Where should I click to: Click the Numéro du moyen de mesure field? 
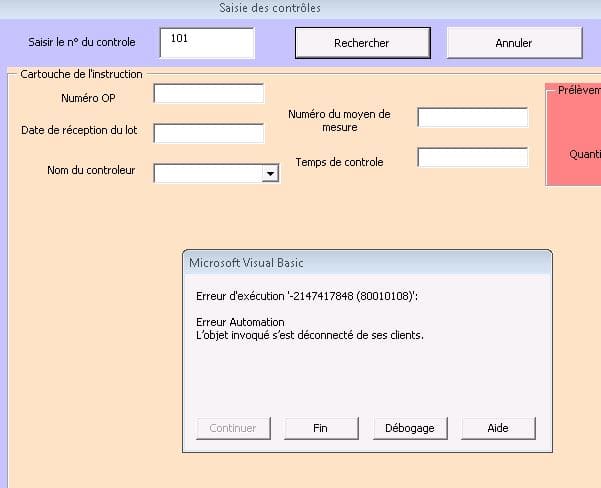pyautogui.click(x=472, y=118)
